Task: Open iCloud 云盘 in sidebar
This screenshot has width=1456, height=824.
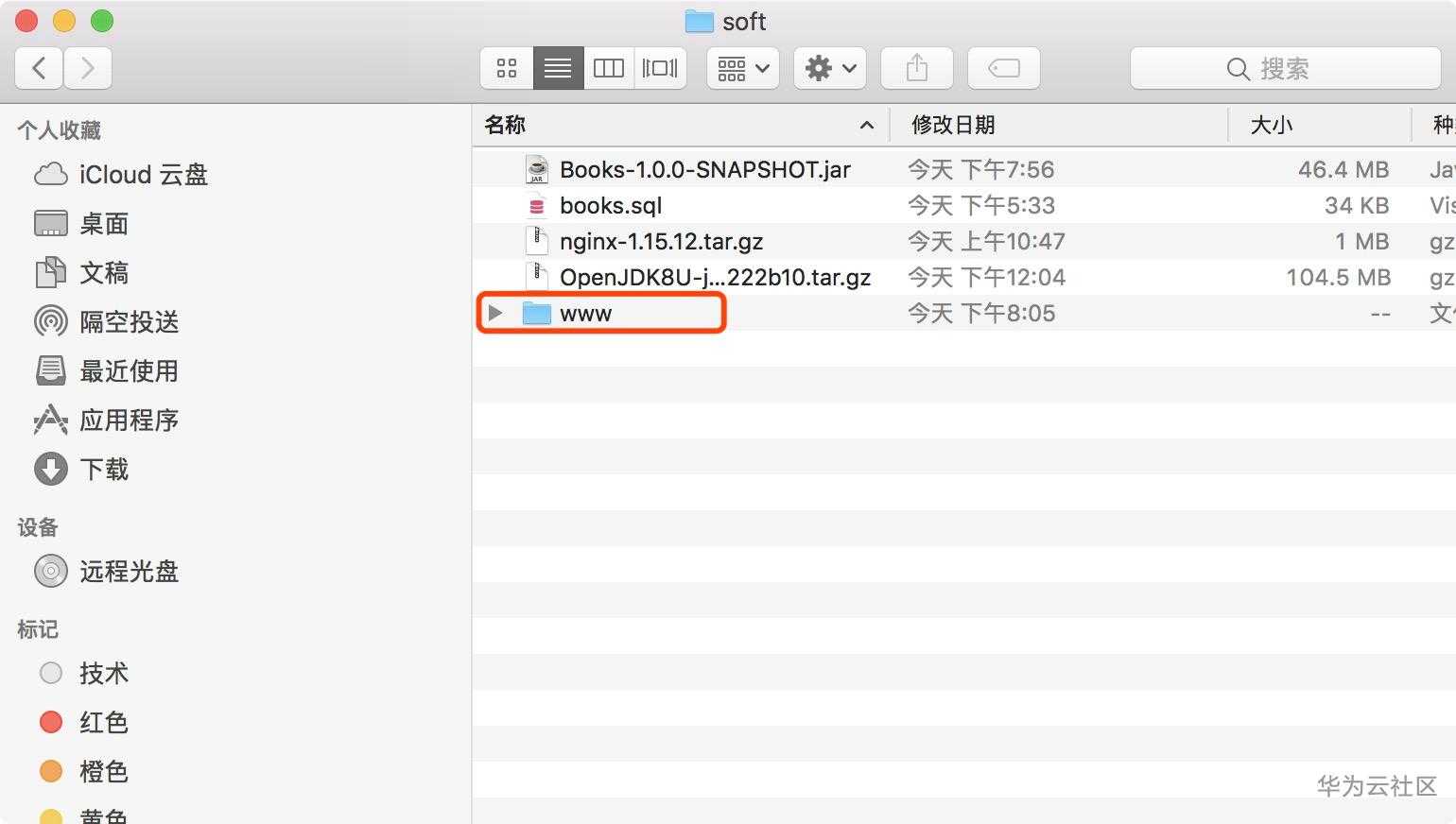Action: (x=121, y=175)
